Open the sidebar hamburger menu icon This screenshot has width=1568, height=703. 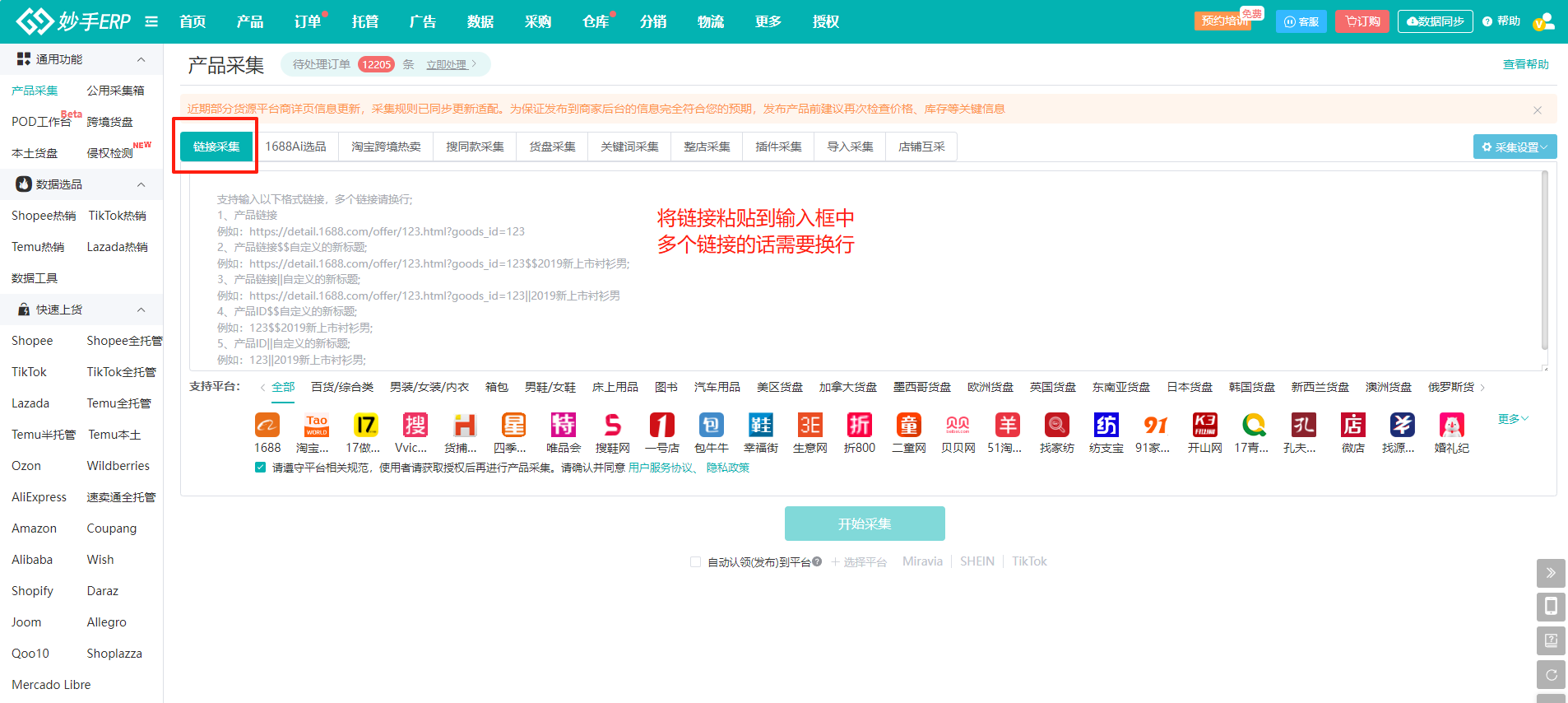[151, 21]
